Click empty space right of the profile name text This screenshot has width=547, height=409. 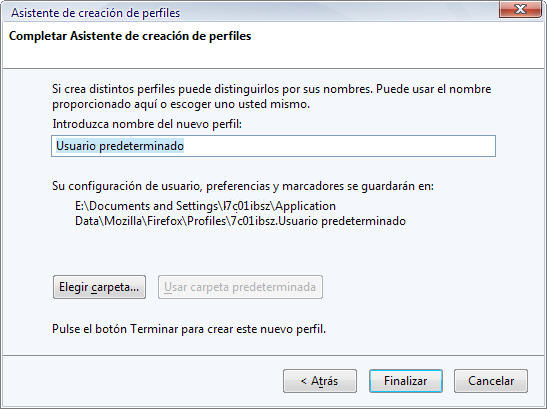338,146
